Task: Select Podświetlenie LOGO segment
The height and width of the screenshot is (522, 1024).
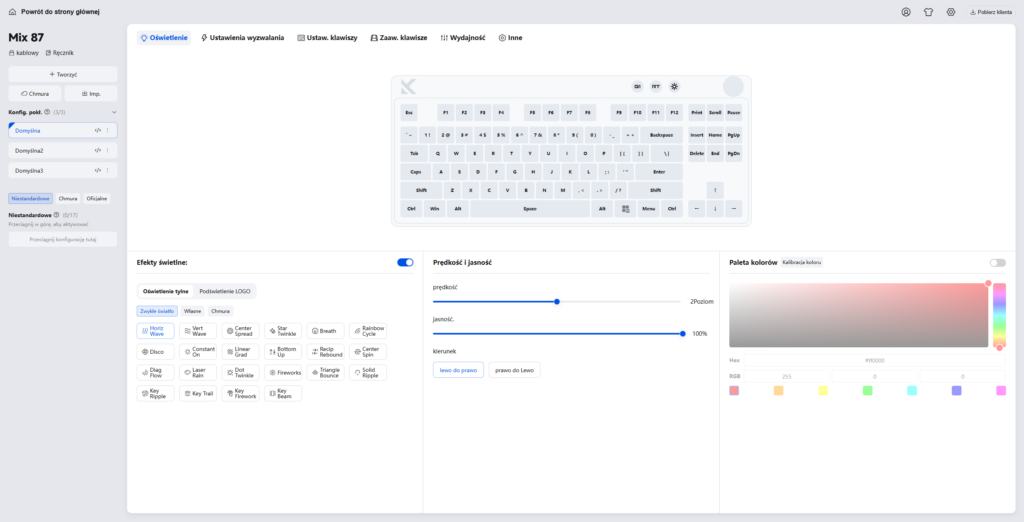Action: point(225,291)
